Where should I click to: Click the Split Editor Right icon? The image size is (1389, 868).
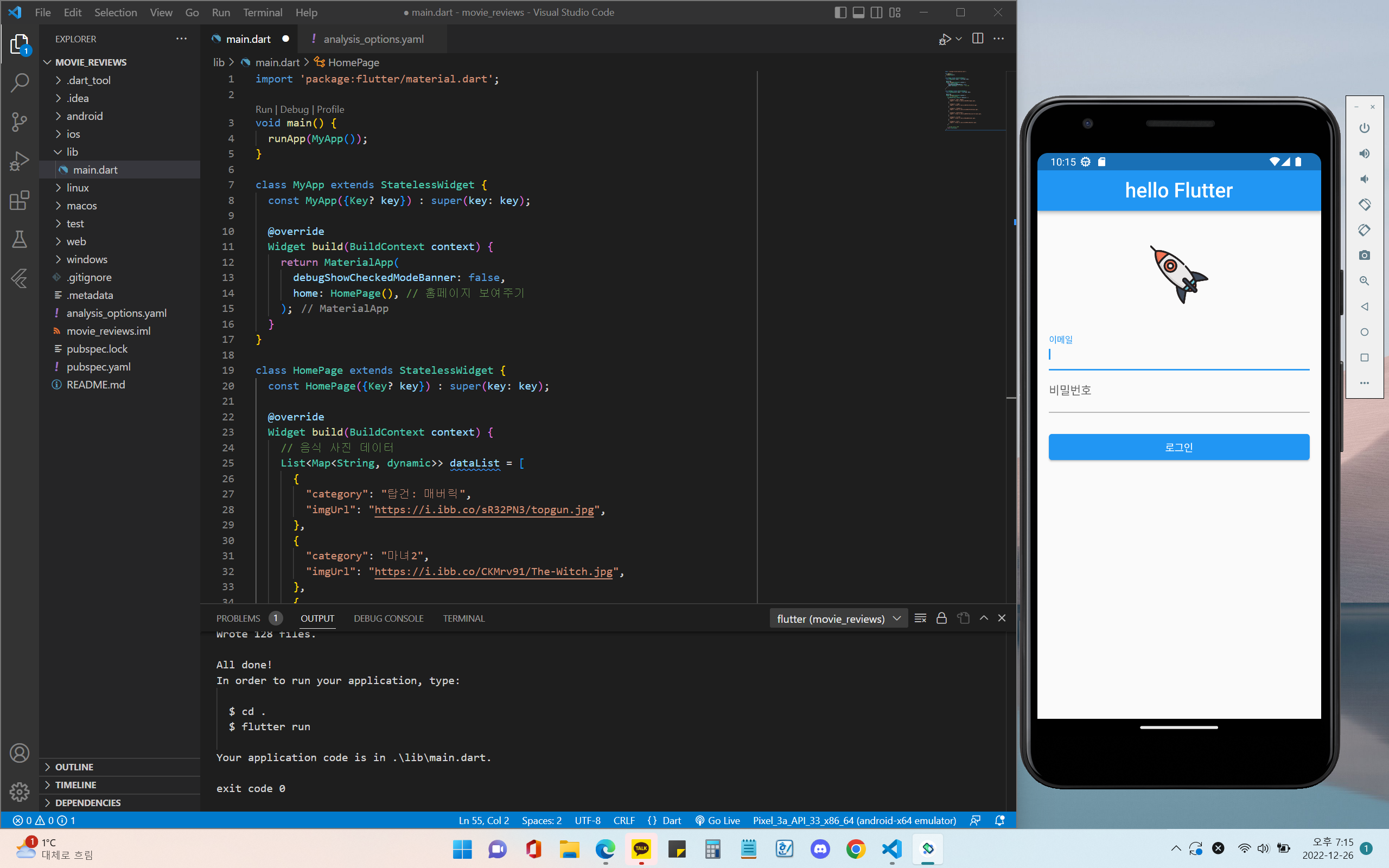click(x=978, y=39)
